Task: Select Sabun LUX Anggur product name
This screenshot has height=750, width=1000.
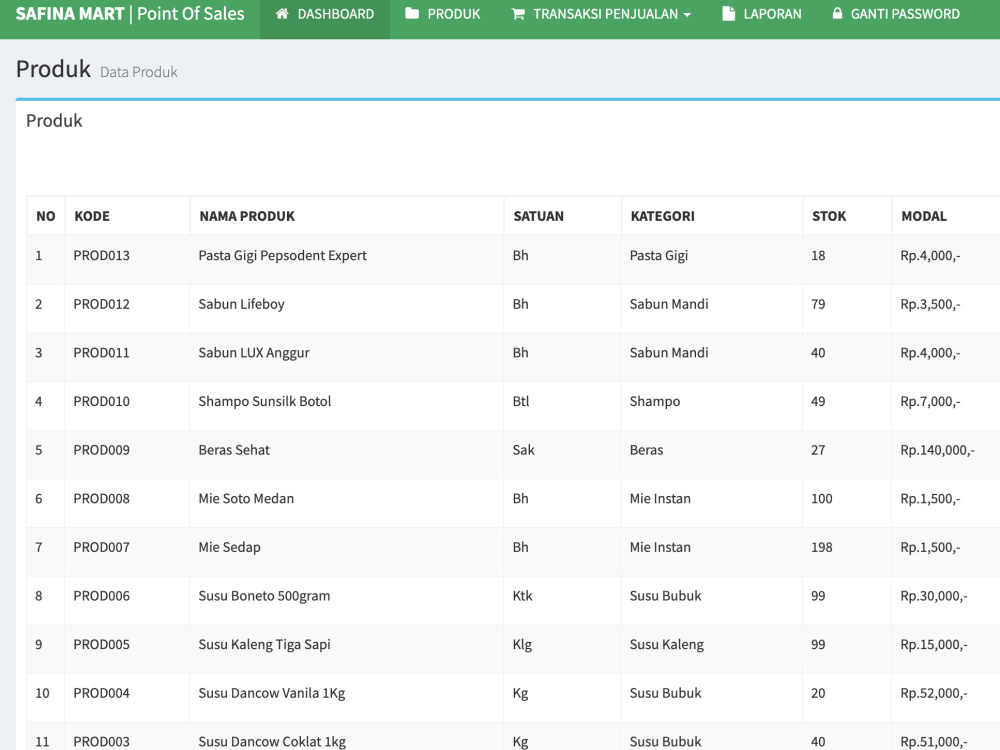Action: click(254, 353)
